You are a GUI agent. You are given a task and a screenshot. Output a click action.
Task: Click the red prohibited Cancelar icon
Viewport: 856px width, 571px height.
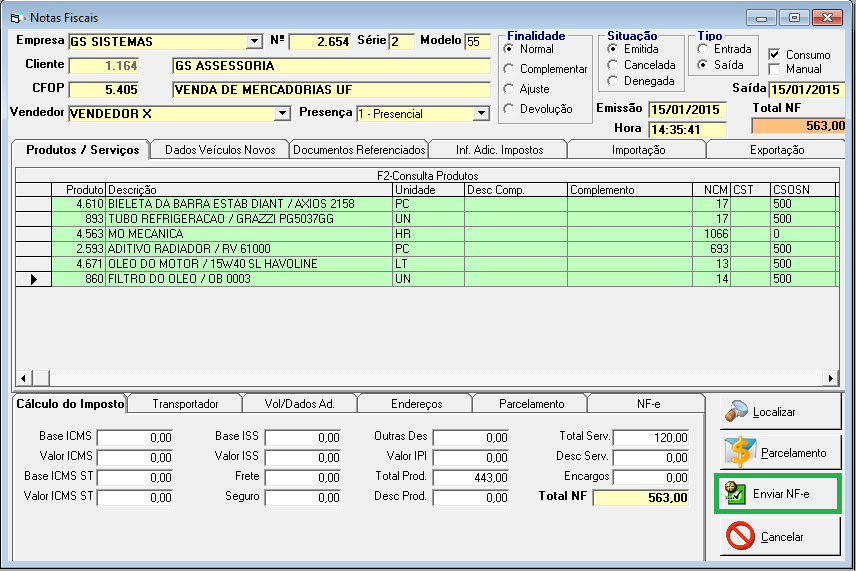click(739, 536)
